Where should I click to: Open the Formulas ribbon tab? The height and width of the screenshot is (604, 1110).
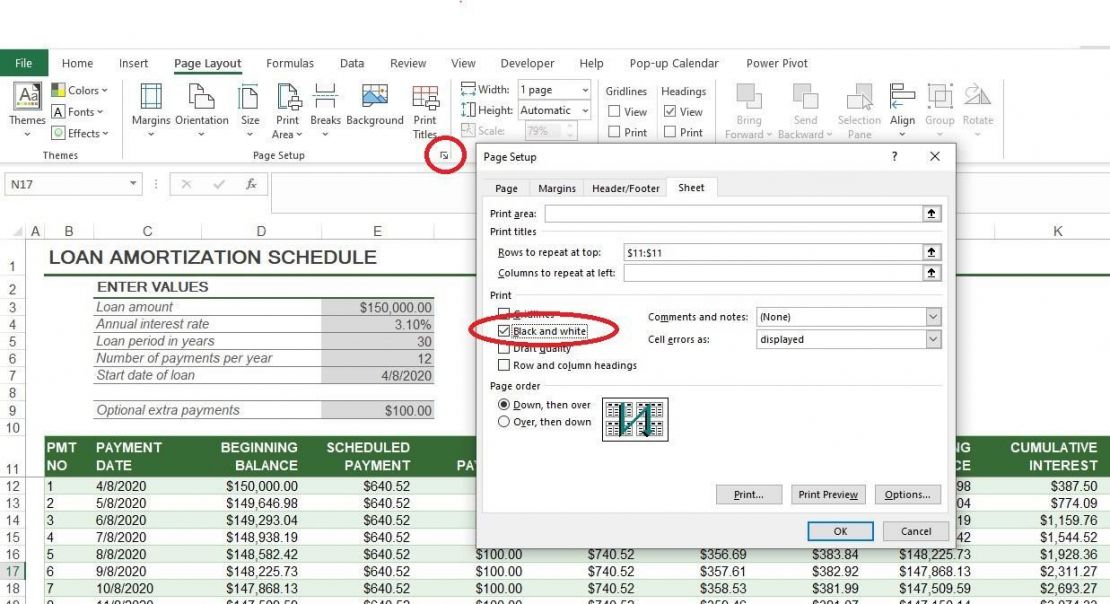point(290,63)
